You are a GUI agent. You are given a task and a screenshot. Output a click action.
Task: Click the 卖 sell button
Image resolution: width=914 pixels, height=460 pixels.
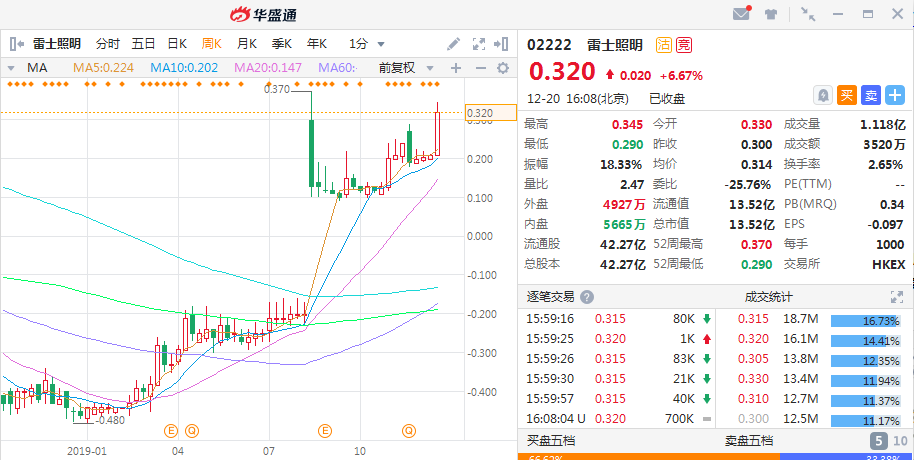click(x=871, y=95)
